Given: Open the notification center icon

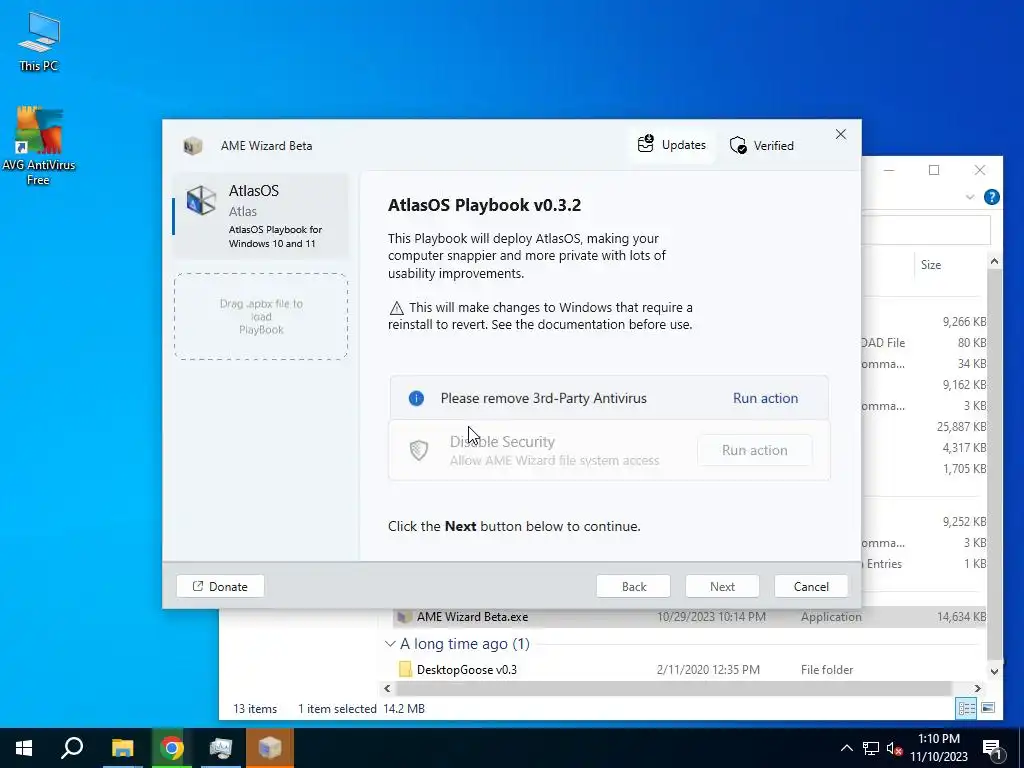Looking at the screenshot, I should pyautogui.click(x=993, y=748).
